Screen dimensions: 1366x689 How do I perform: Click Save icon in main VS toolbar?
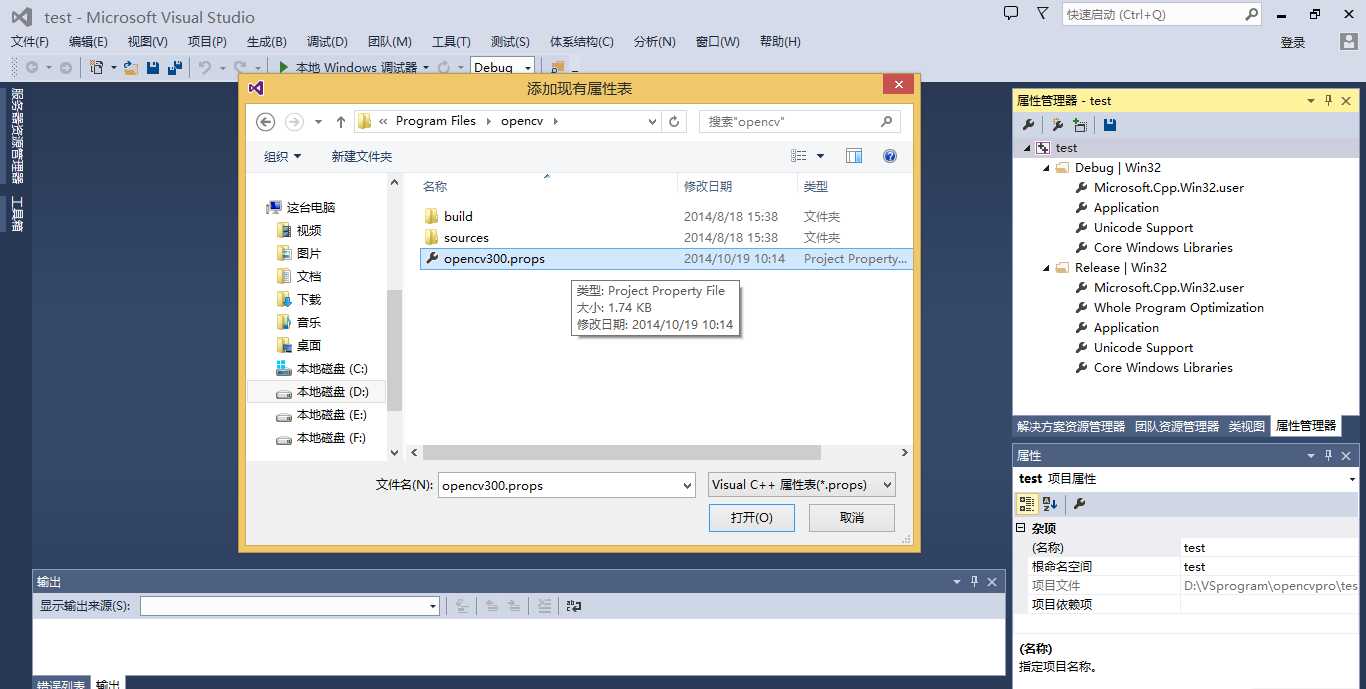coord(153,68)
